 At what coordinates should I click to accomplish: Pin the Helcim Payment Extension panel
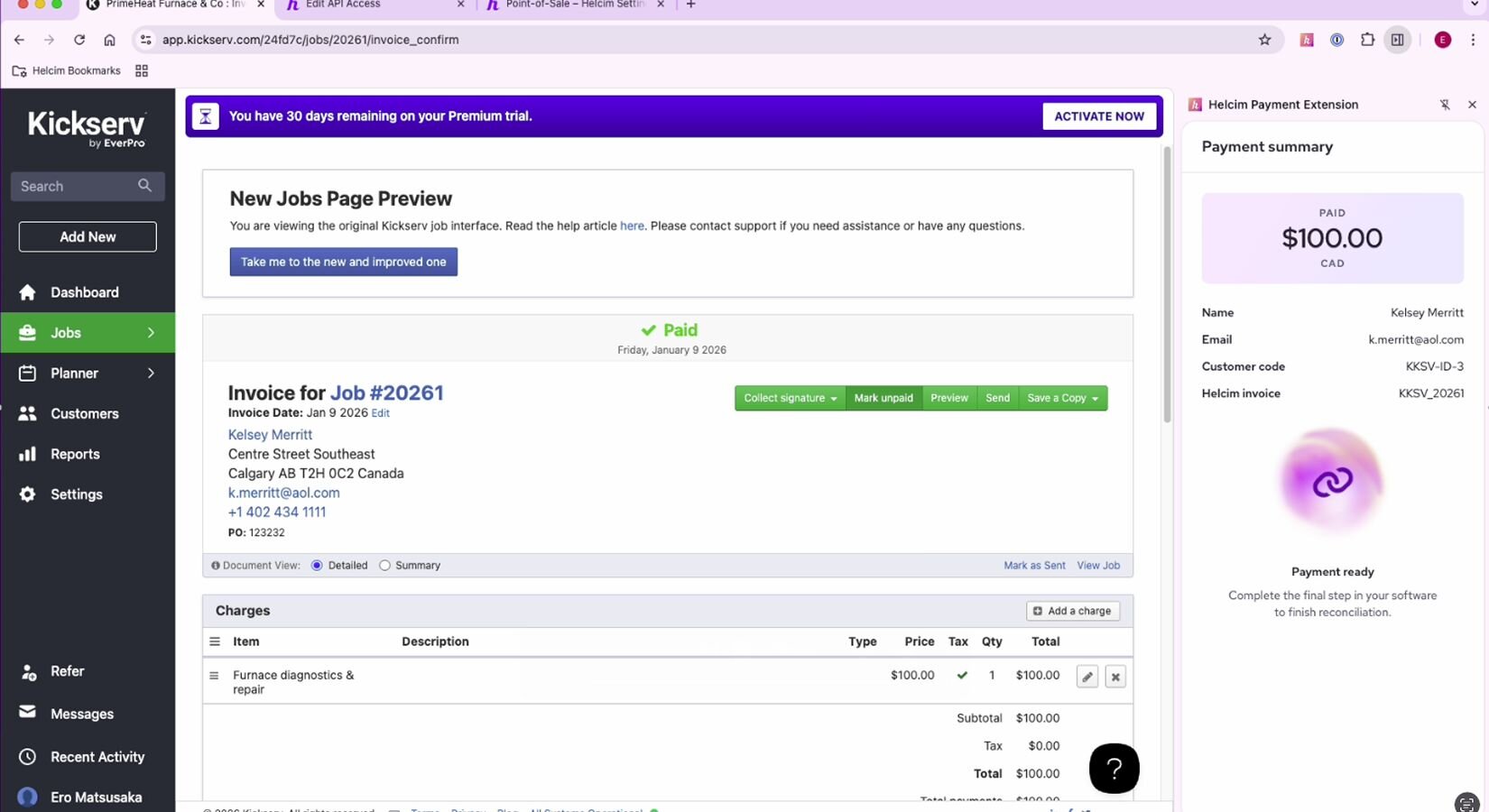pyautogui.click(x=1445, y=105)
